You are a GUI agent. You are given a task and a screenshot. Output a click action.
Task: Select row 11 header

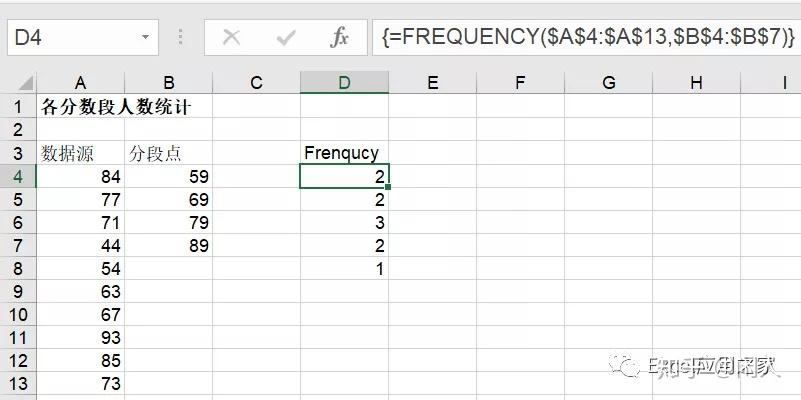[18, 337]
